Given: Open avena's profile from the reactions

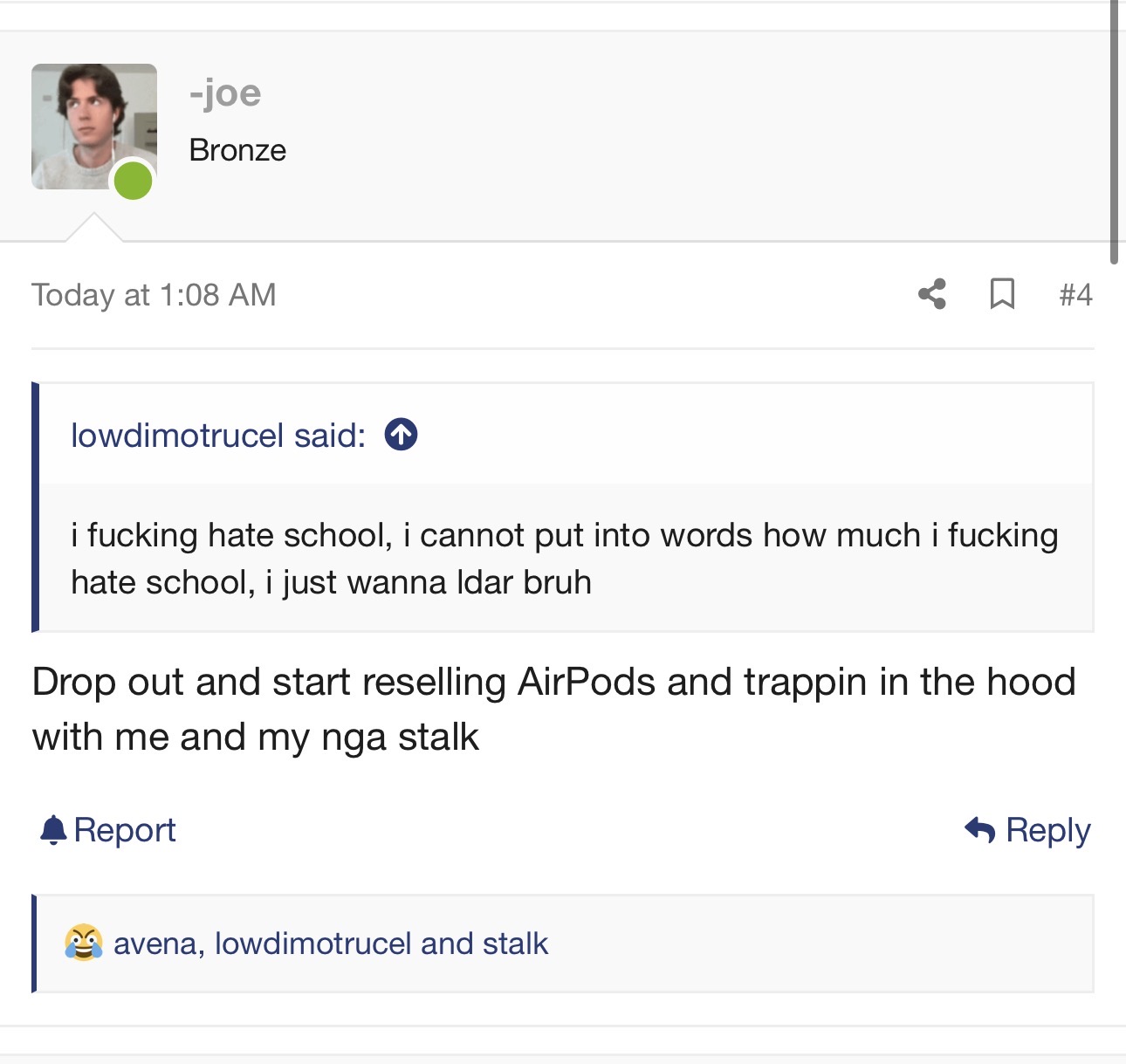Looking at the screenshot, I should click(x=154, y=944).
